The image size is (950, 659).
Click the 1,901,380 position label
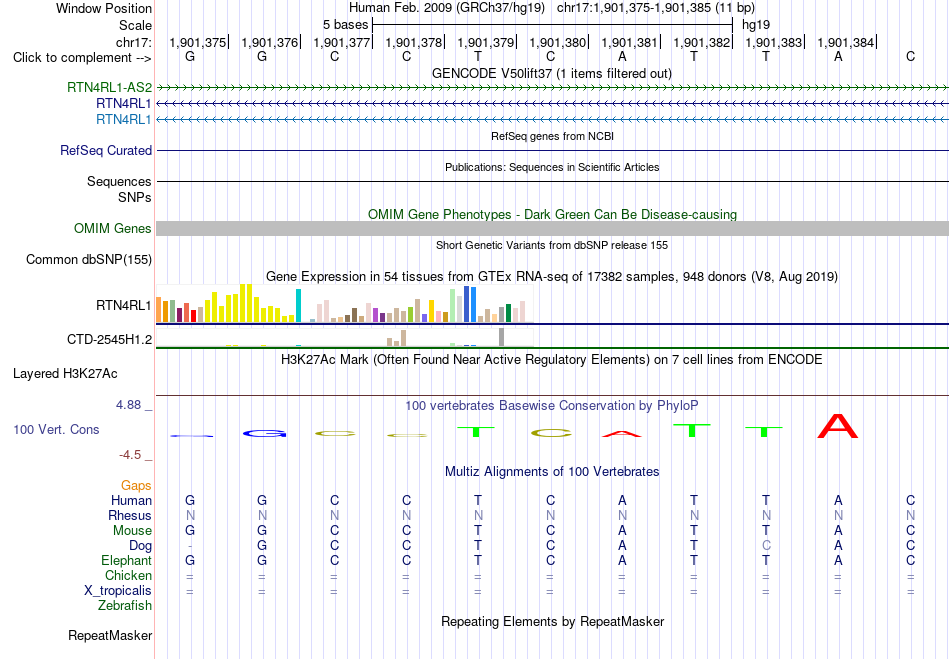point(557,42)
